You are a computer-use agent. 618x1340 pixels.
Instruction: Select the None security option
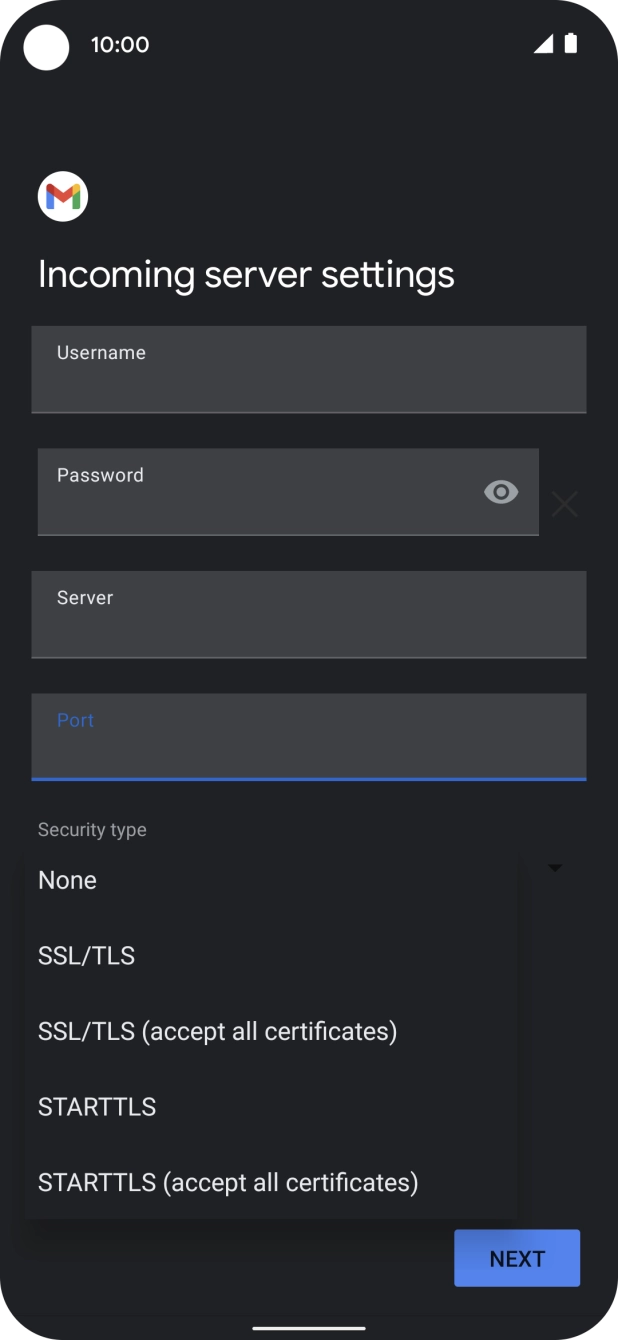coord(67,880)
